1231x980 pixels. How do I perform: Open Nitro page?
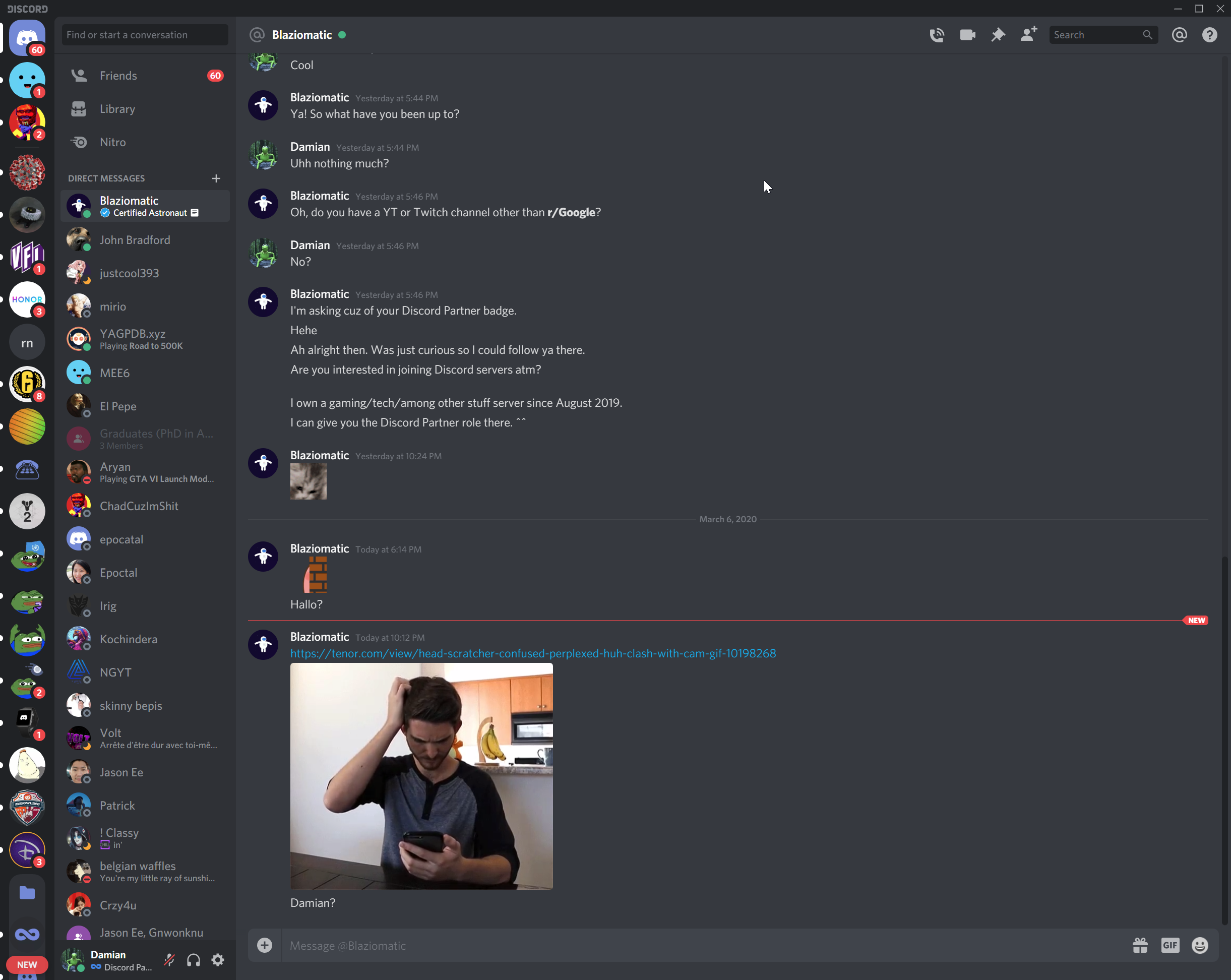click(112, 142)
